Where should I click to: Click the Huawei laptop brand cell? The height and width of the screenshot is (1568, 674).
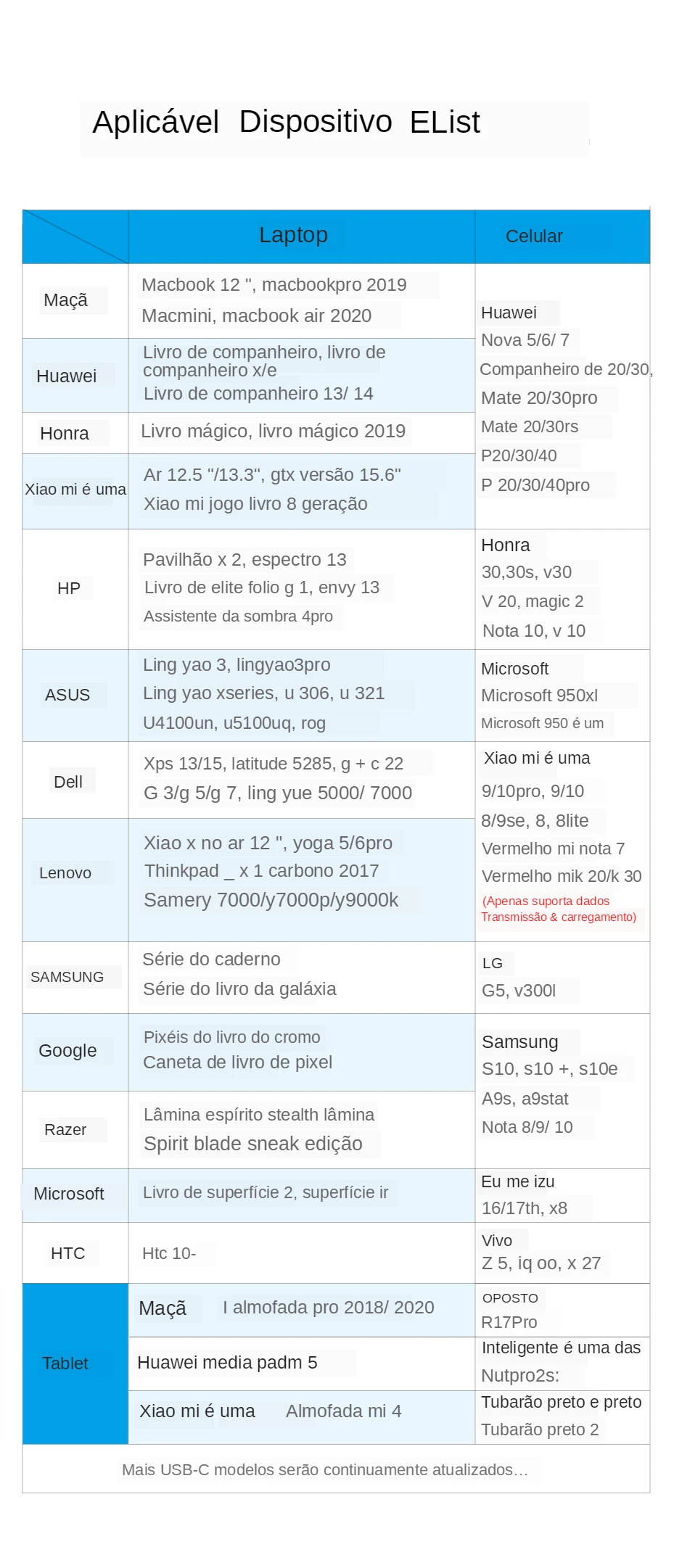[x=75, y=375]
